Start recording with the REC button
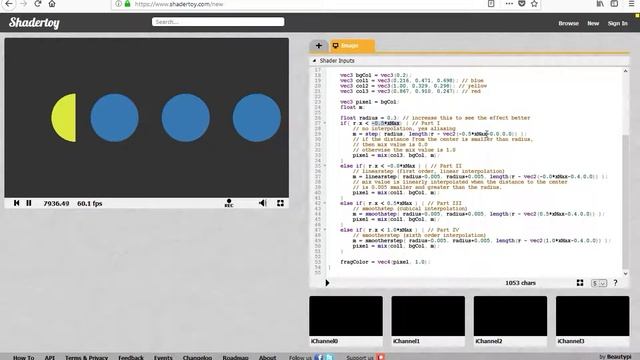Screen dimensions: 640x360 tap(229, 203)
